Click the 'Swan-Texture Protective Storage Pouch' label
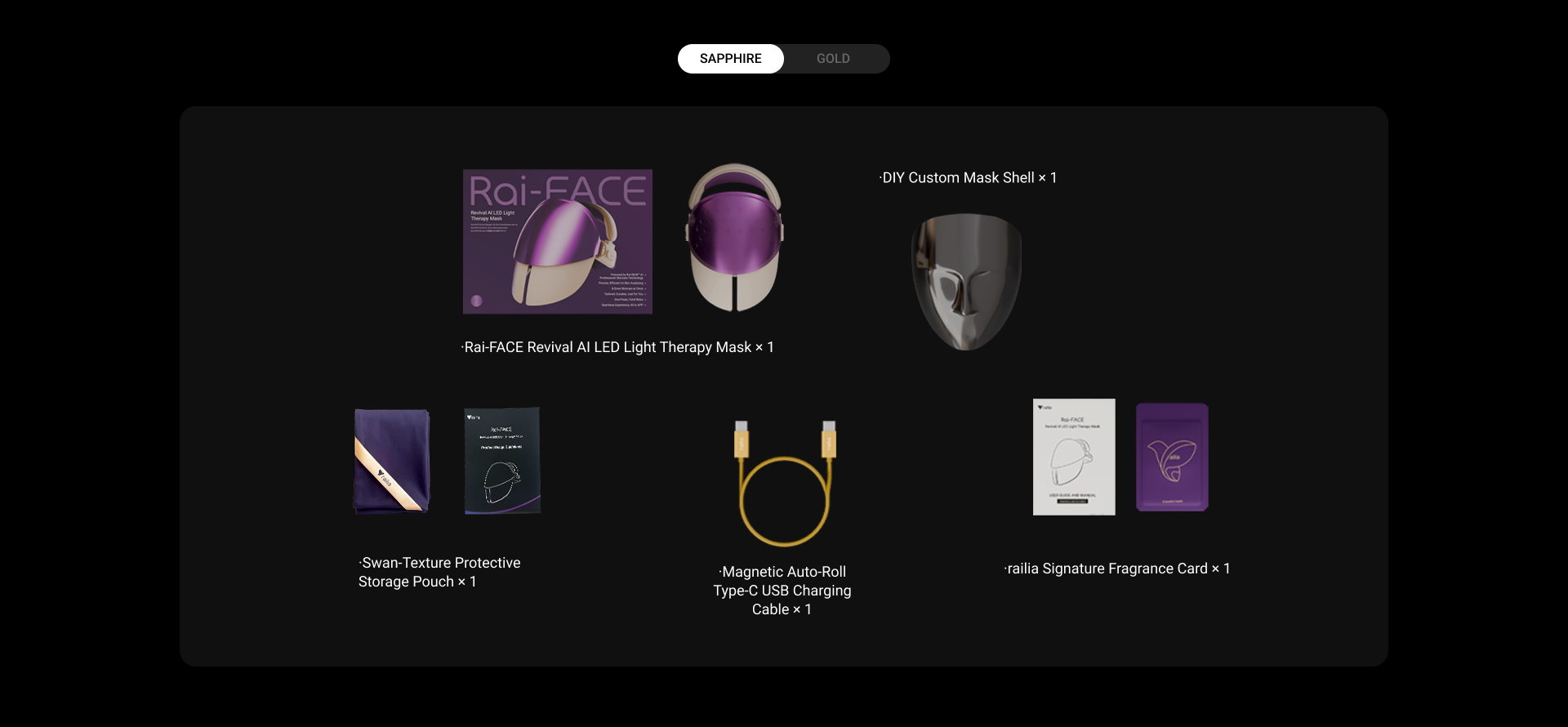This screenshot has width=1568, height=727. (x=439, y=572)
